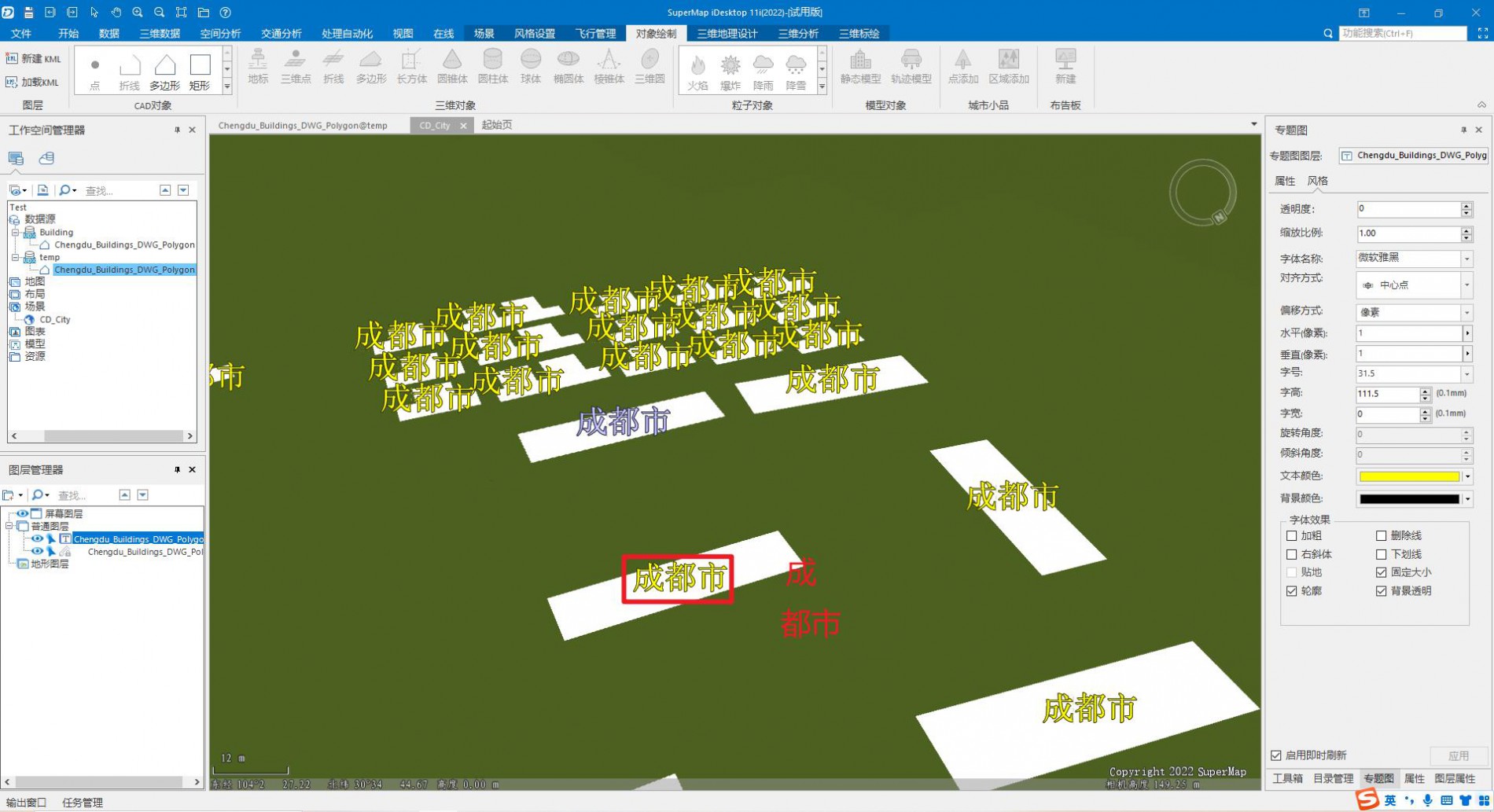
Task: Choose the 椭圆体 ellipsoid tool
Action: 569,67
